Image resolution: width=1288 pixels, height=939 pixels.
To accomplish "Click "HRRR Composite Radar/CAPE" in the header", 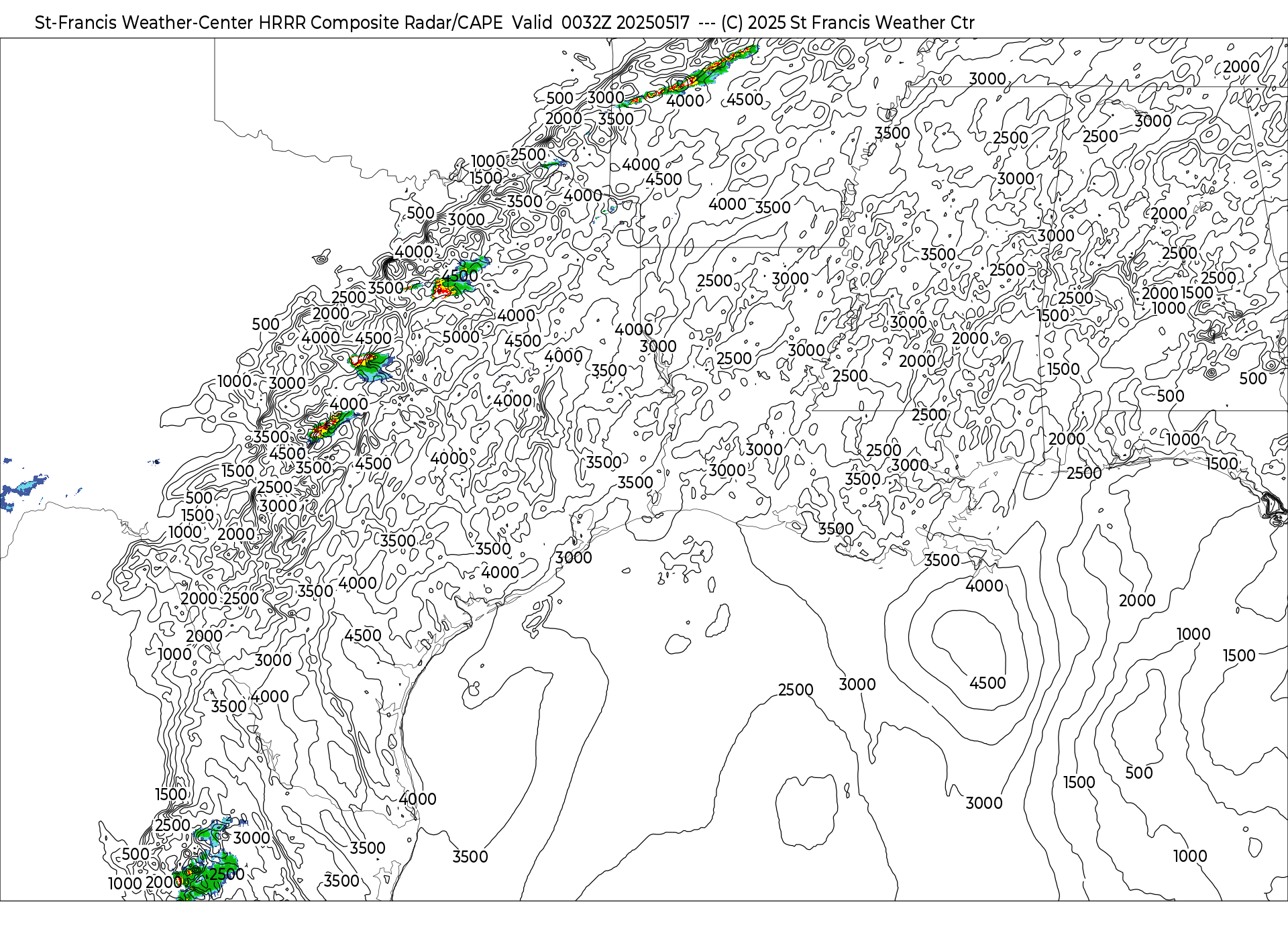I will pos(380,23).
